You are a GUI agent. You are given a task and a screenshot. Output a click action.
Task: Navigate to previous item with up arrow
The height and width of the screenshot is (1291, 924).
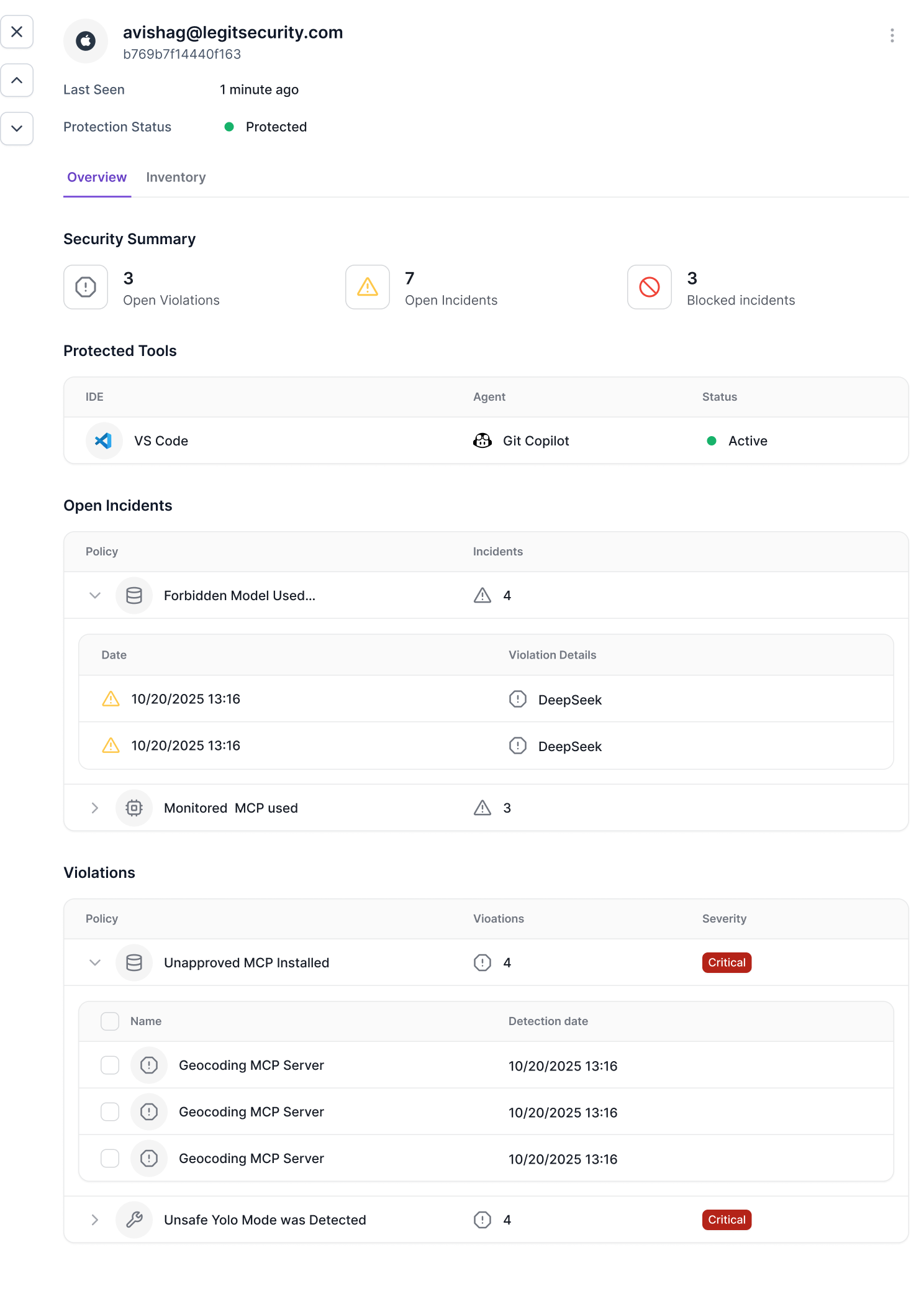click(x=17, y=80)
